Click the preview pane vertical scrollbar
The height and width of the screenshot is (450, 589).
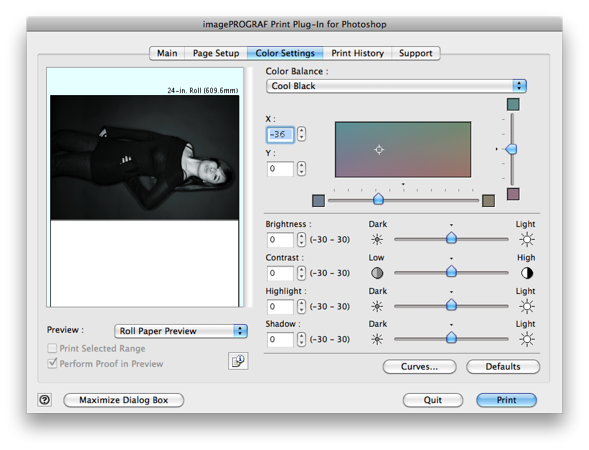pos(248,187)
